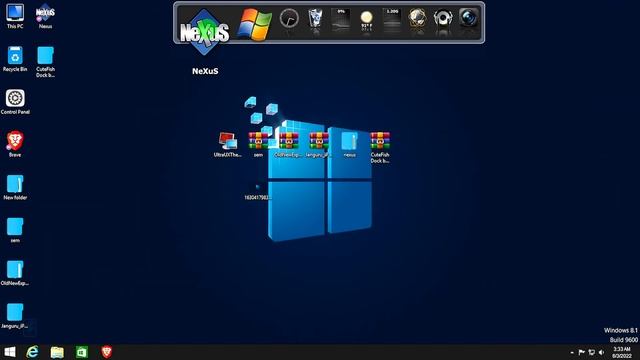640x360 pixels.
Task: Open the globe network icon in the dock
Action: pyautogui.click(x=418, y=18)
